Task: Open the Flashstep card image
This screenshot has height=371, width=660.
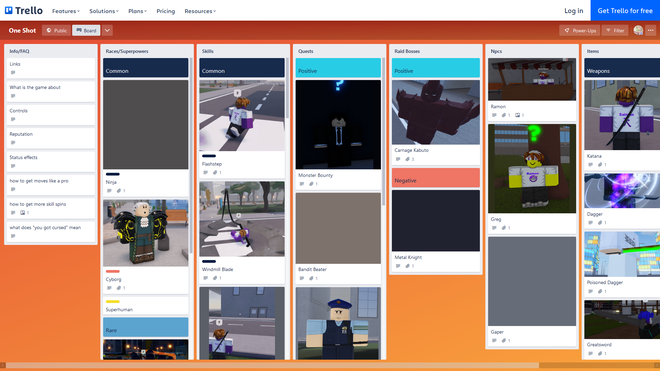Action: (242, 115)
